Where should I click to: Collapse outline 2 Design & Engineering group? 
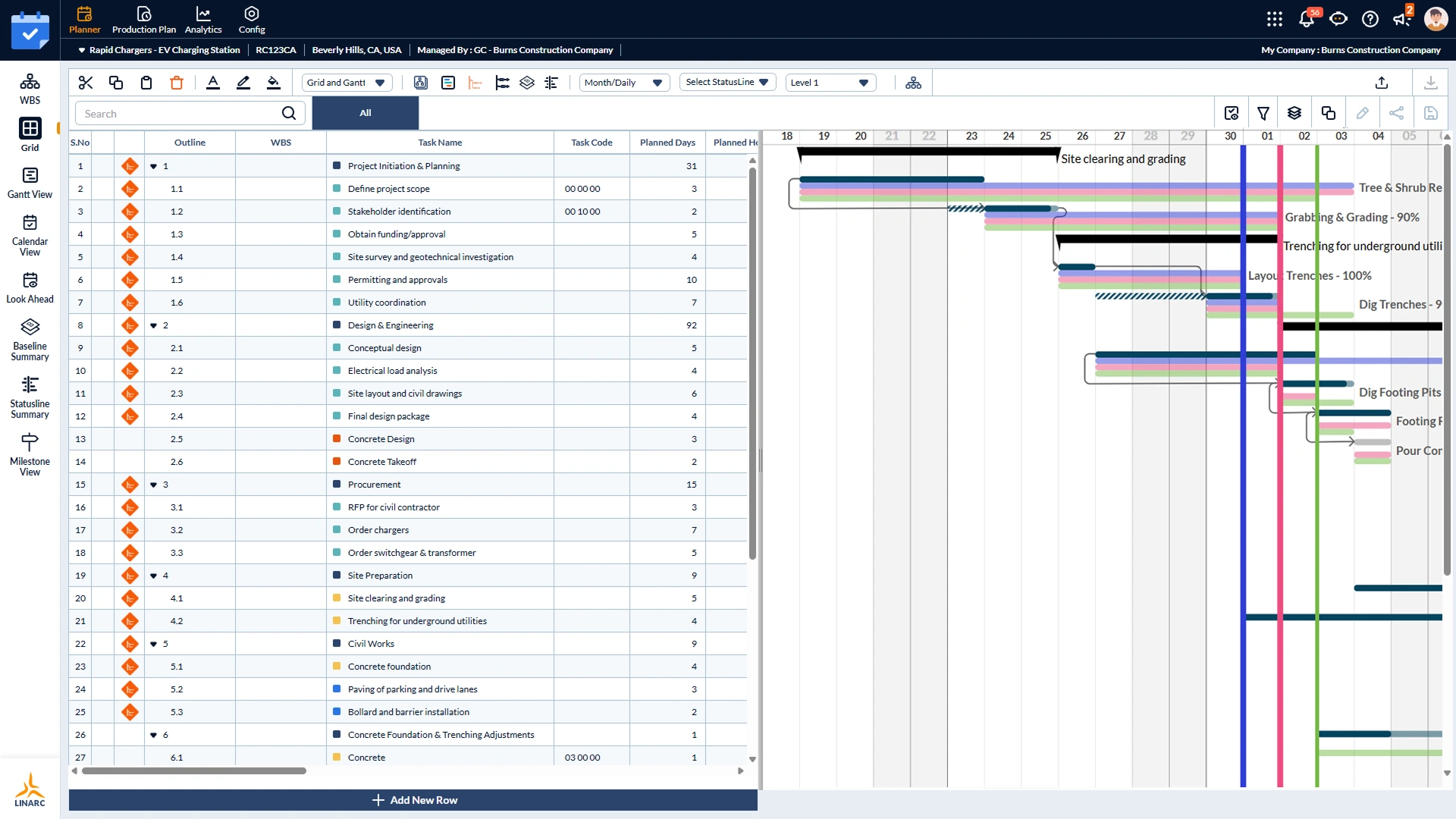(153, 325)
